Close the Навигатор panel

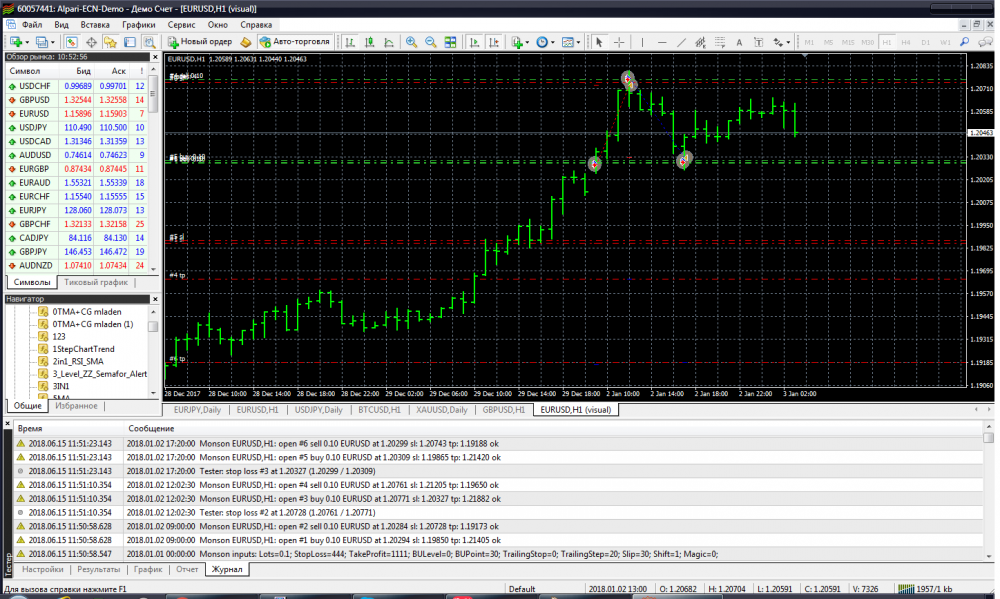[154, 299]
